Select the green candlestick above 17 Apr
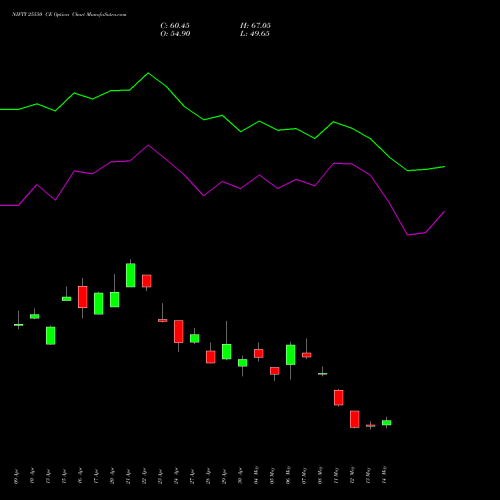 coord(99,304)
